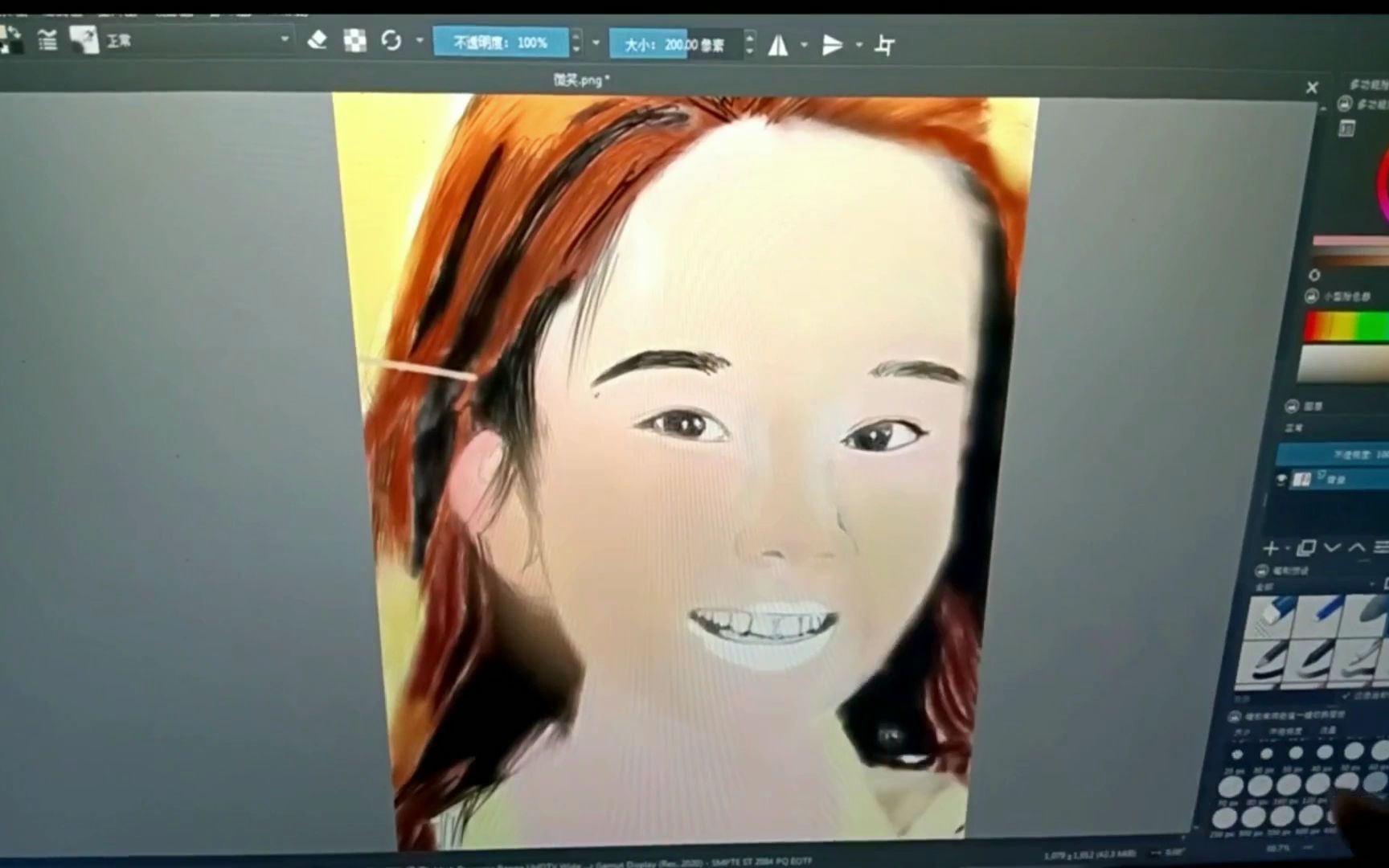1389x868 pixels.
Task: Close the 微笑.png document tab
Action: 1312,87
